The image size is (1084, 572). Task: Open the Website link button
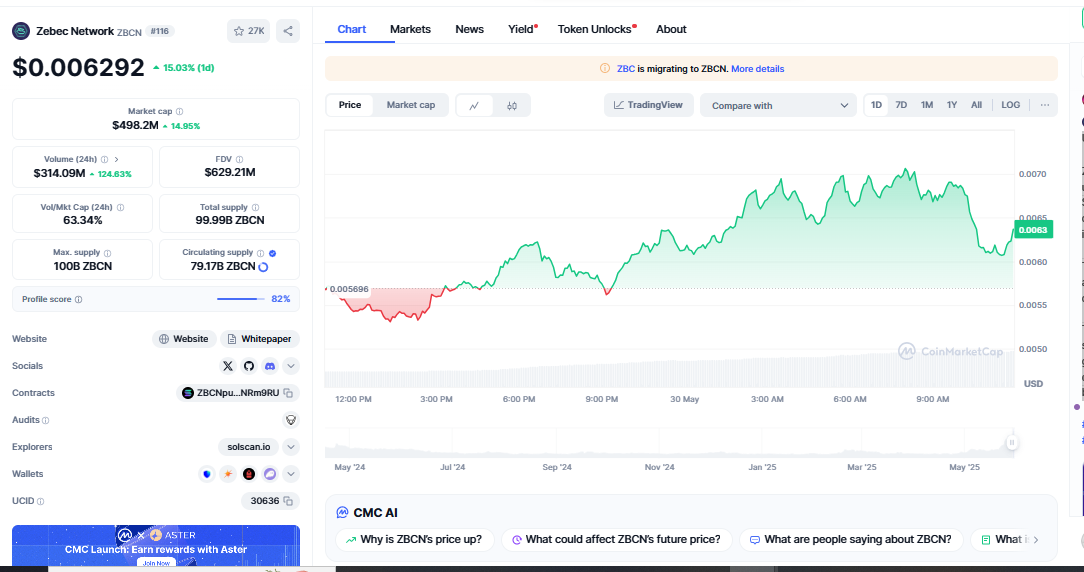coord(184,339)
